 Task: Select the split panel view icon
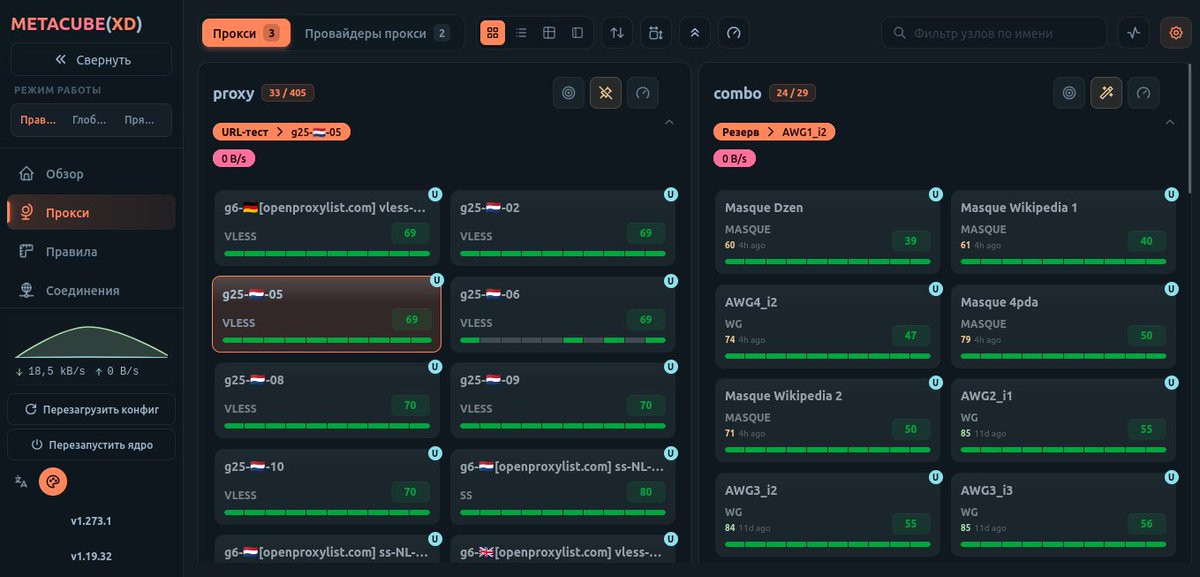(x=577, y=33)
